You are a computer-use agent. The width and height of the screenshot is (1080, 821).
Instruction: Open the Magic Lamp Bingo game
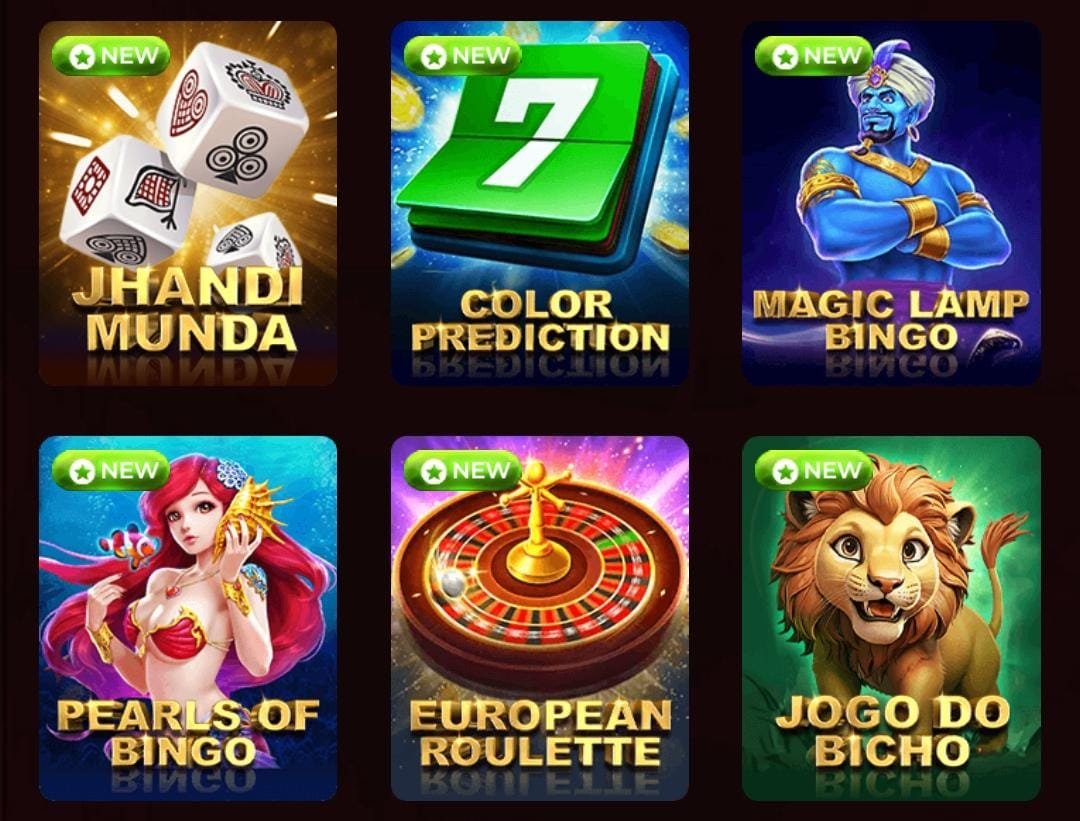click(891, 203)
